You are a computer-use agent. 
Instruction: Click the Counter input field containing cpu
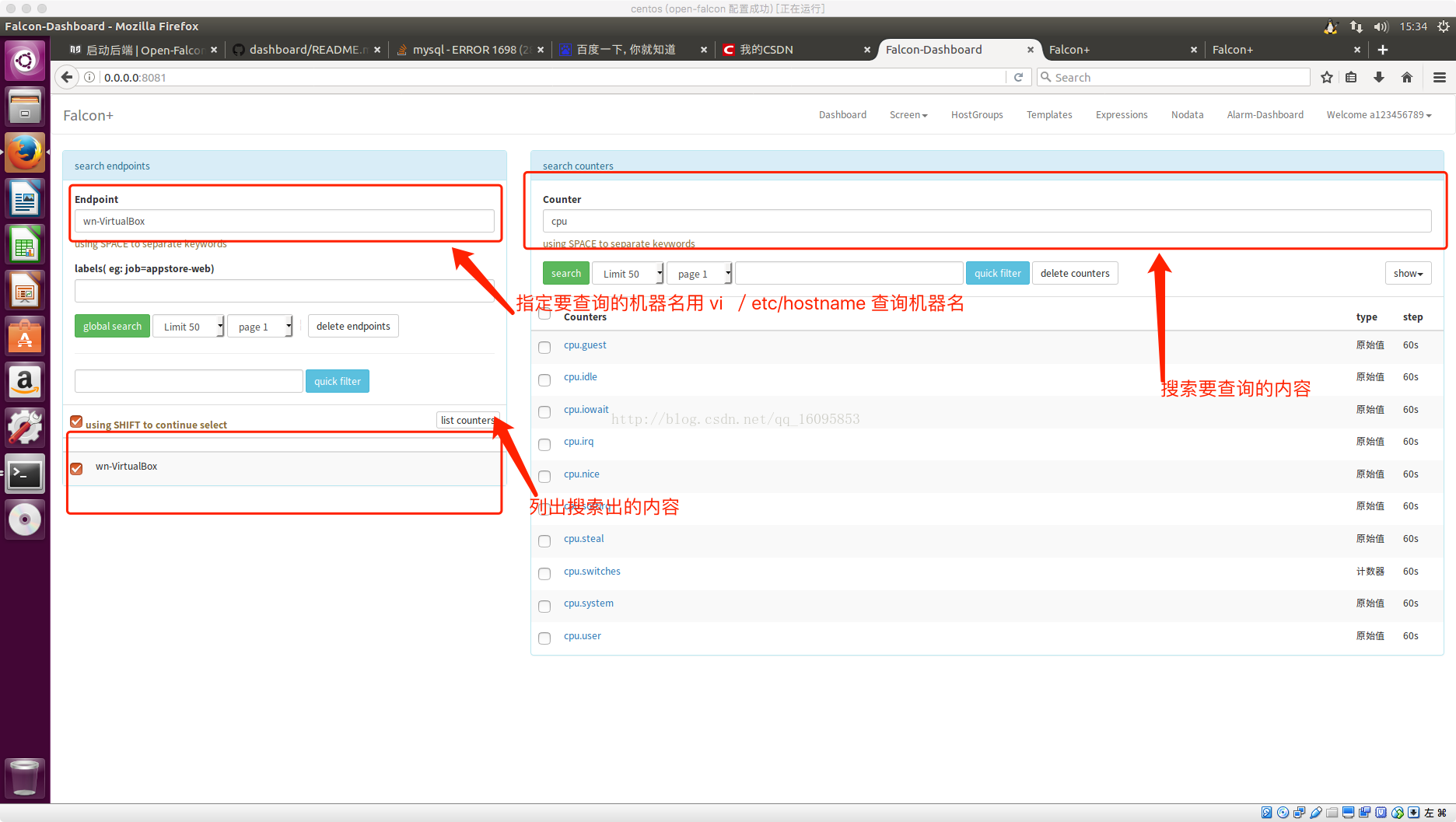[987, 221]
